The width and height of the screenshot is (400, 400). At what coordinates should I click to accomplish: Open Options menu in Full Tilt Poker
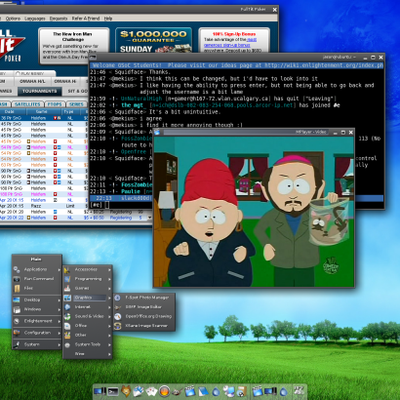[13, 18]
